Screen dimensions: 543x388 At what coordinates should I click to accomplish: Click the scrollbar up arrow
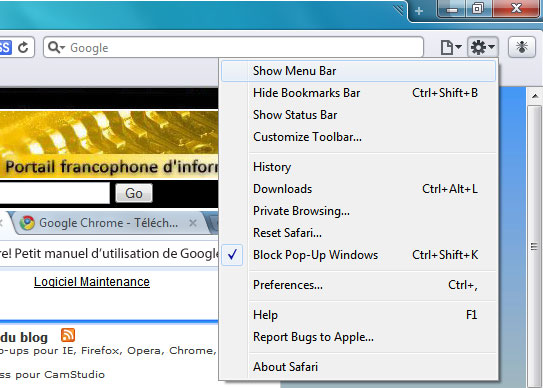point(535,96)
